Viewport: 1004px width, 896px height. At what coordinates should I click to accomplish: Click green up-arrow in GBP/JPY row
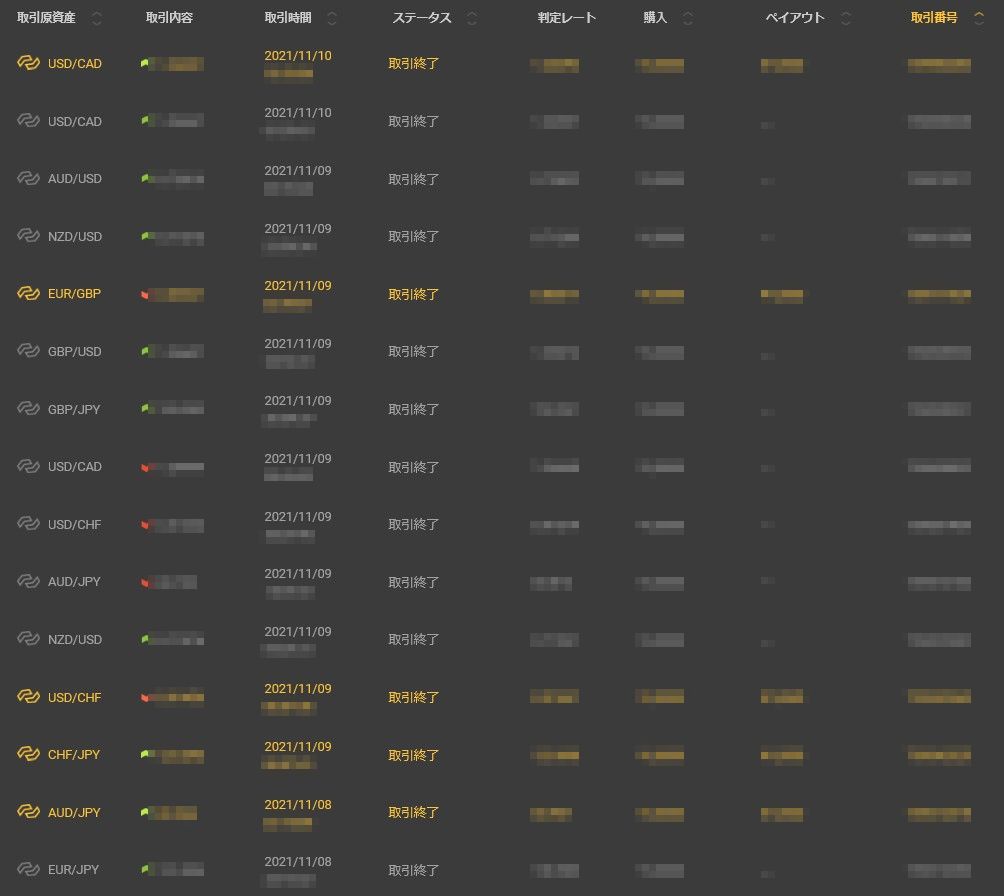[x=145, y=409]
